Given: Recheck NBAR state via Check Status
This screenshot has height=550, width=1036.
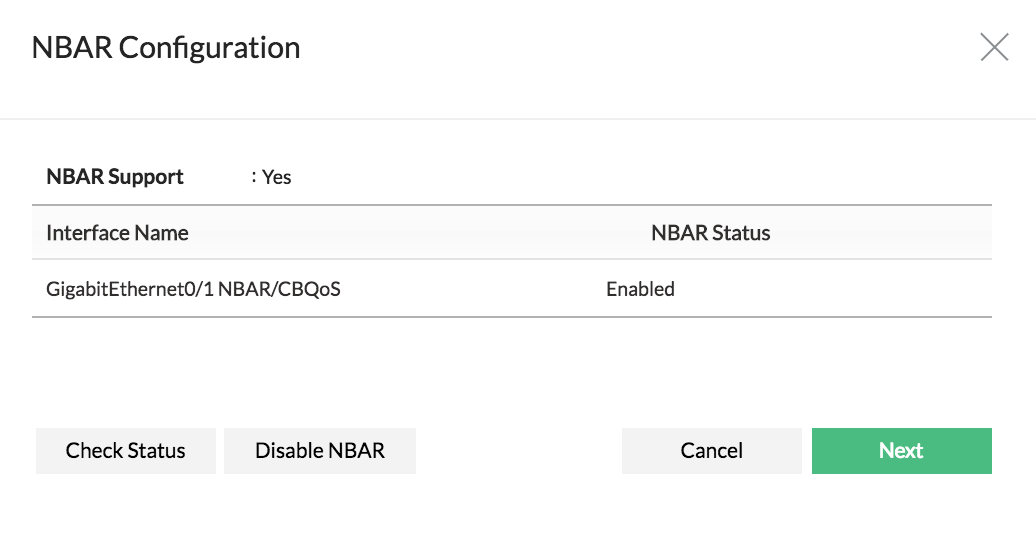Looking at the screenshot, I should (126, 451).
